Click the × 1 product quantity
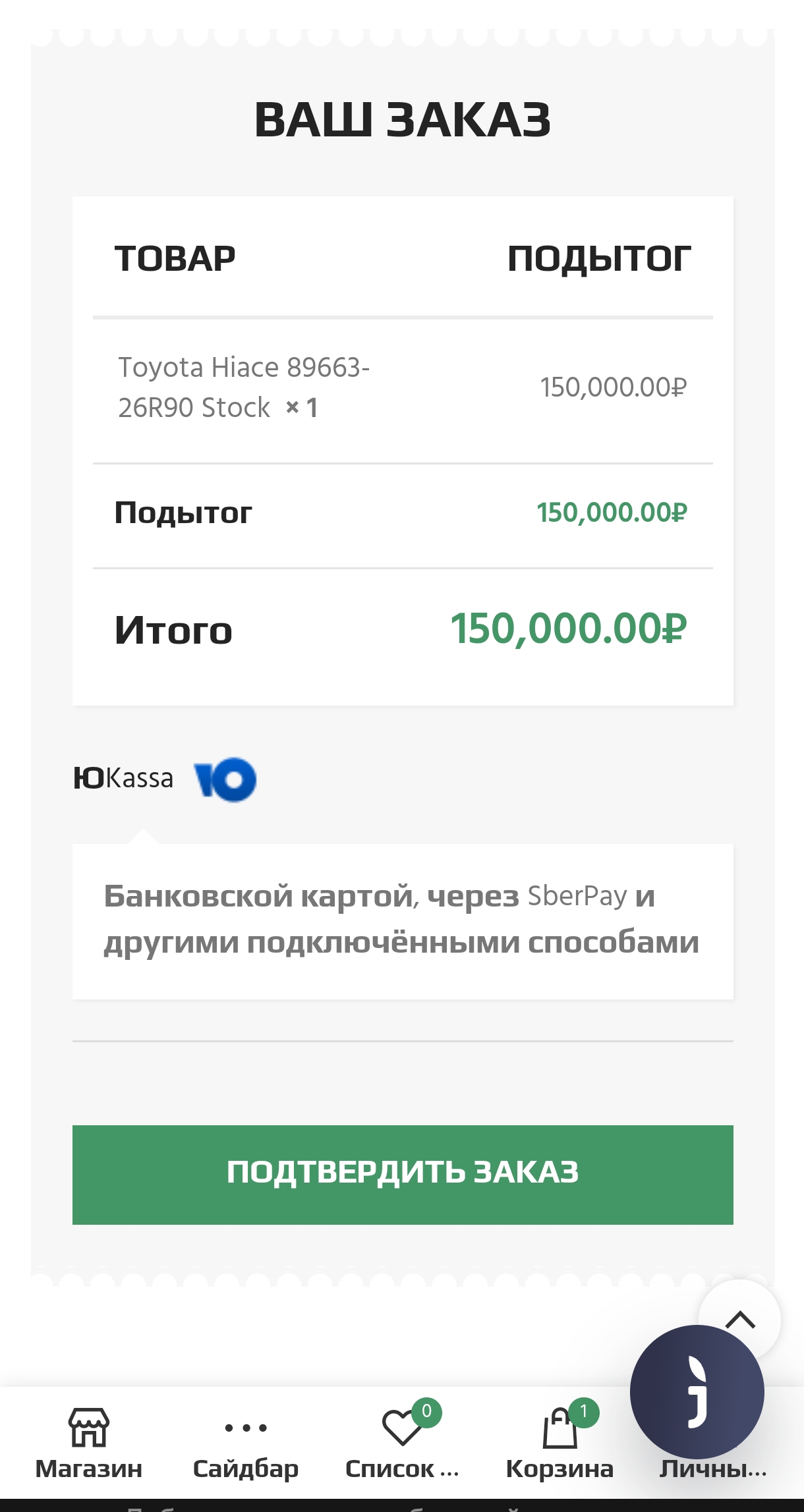This screenshot has width=804, height=1512. click(302, 408)
